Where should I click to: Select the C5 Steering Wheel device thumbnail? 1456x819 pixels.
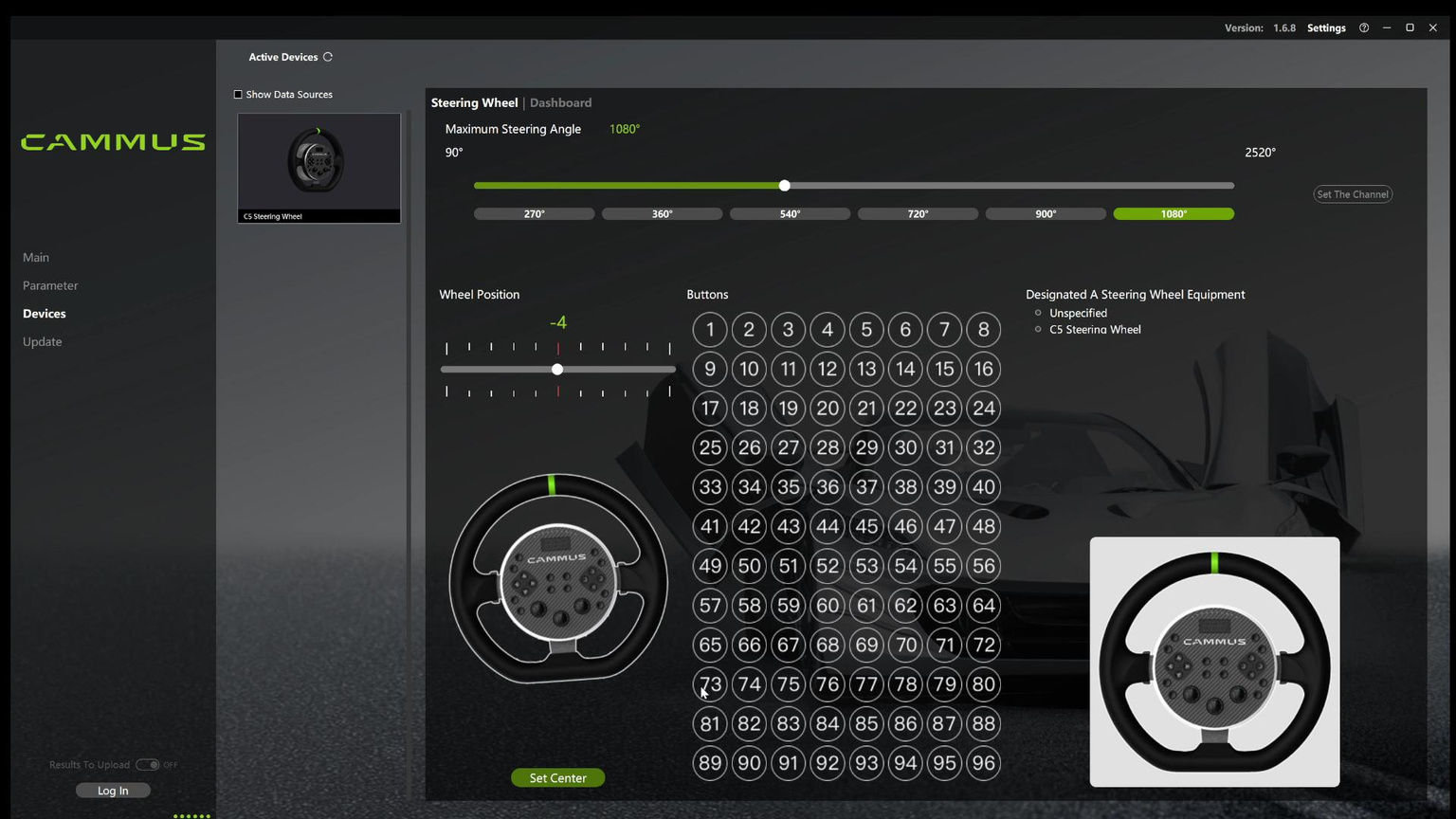click(x=318, y=169)
